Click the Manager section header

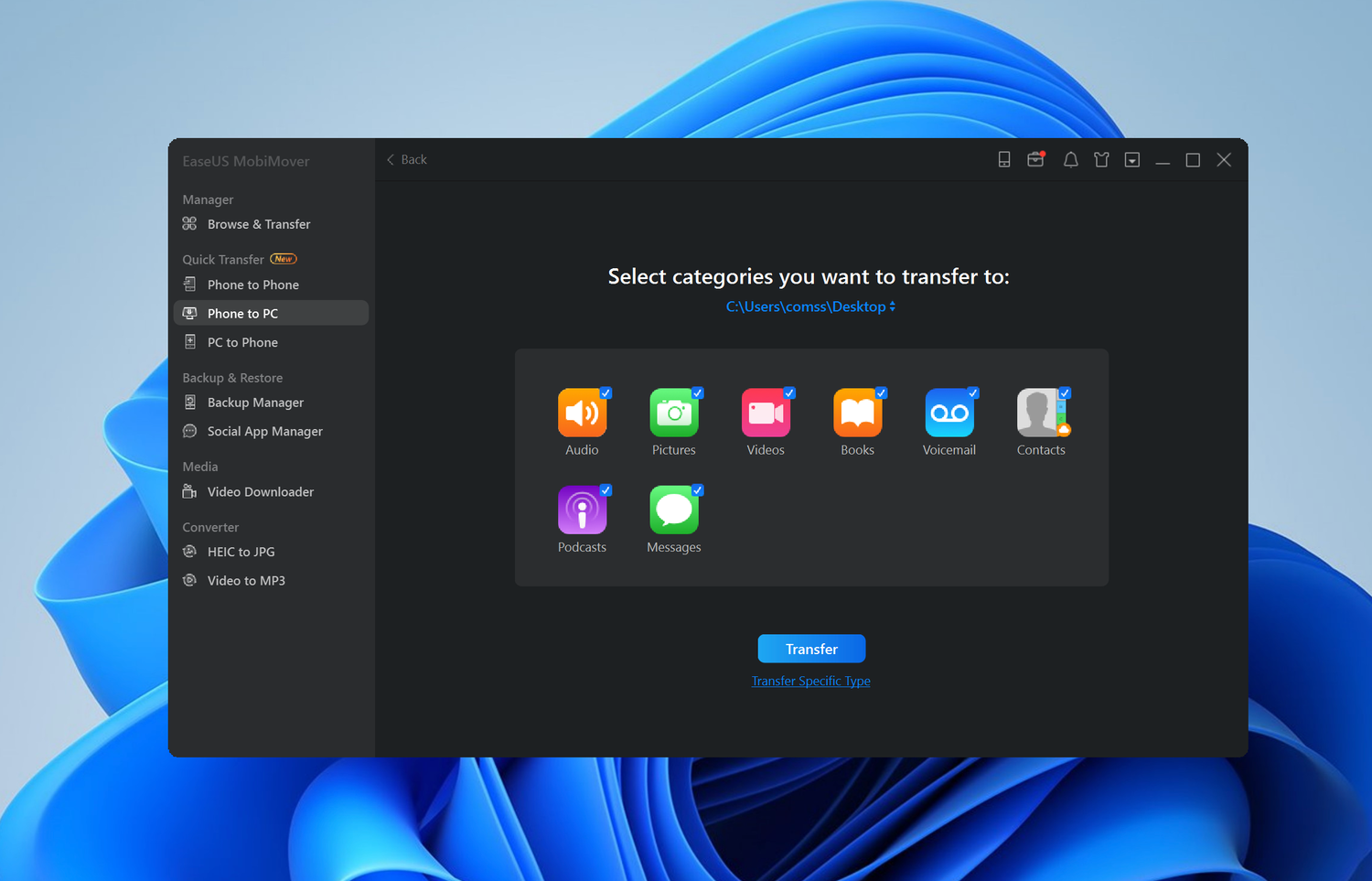(208, 199)
